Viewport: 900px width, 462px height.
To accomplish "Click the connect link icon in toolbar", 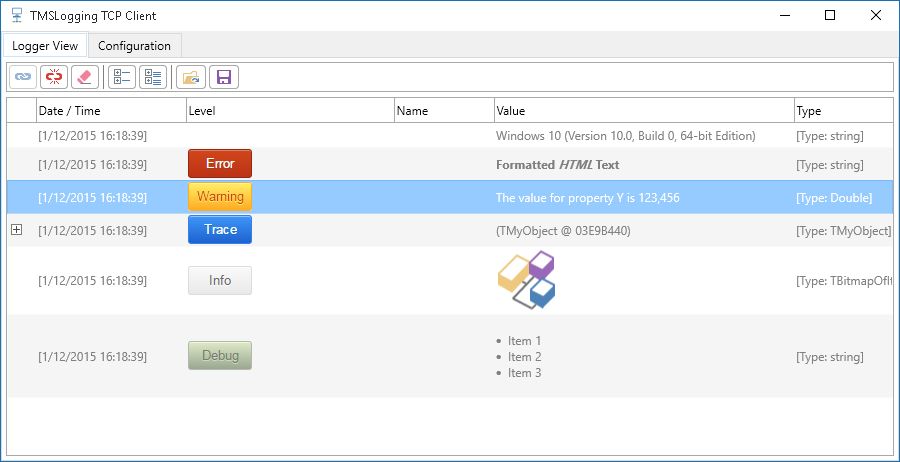I will point(23,77).
